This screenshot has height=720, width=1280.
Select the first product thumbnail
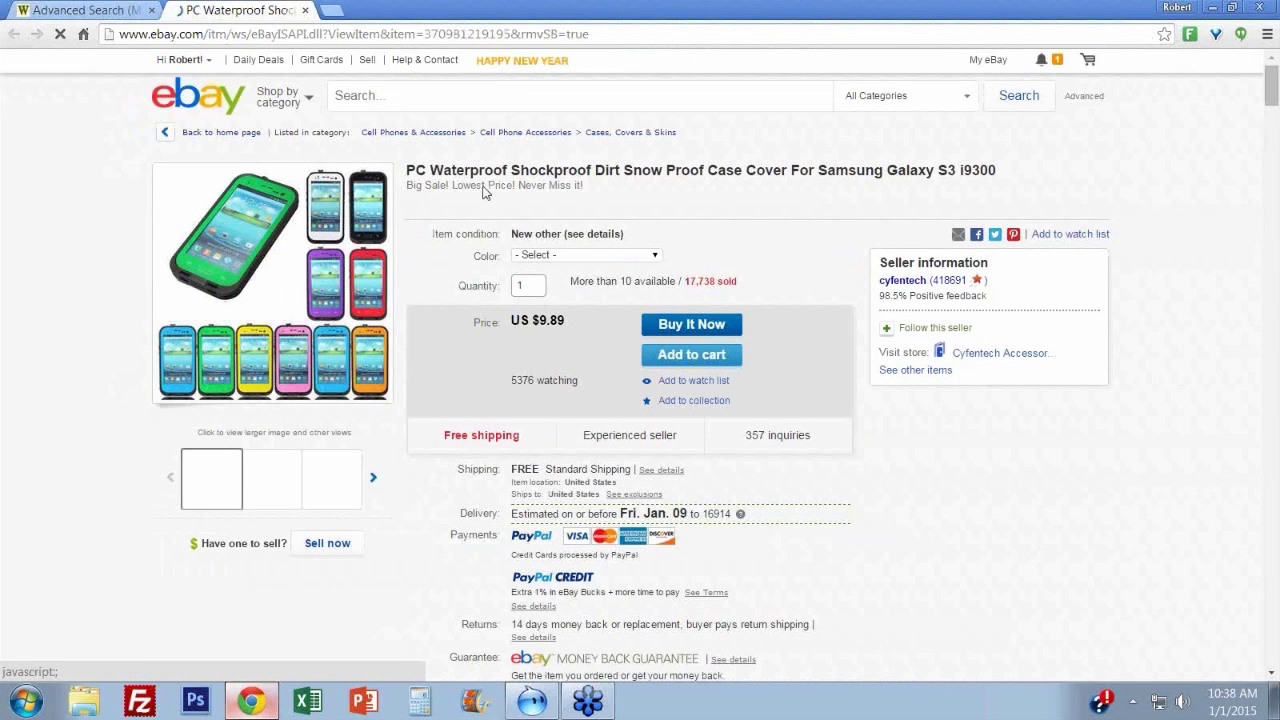point(212,479)
